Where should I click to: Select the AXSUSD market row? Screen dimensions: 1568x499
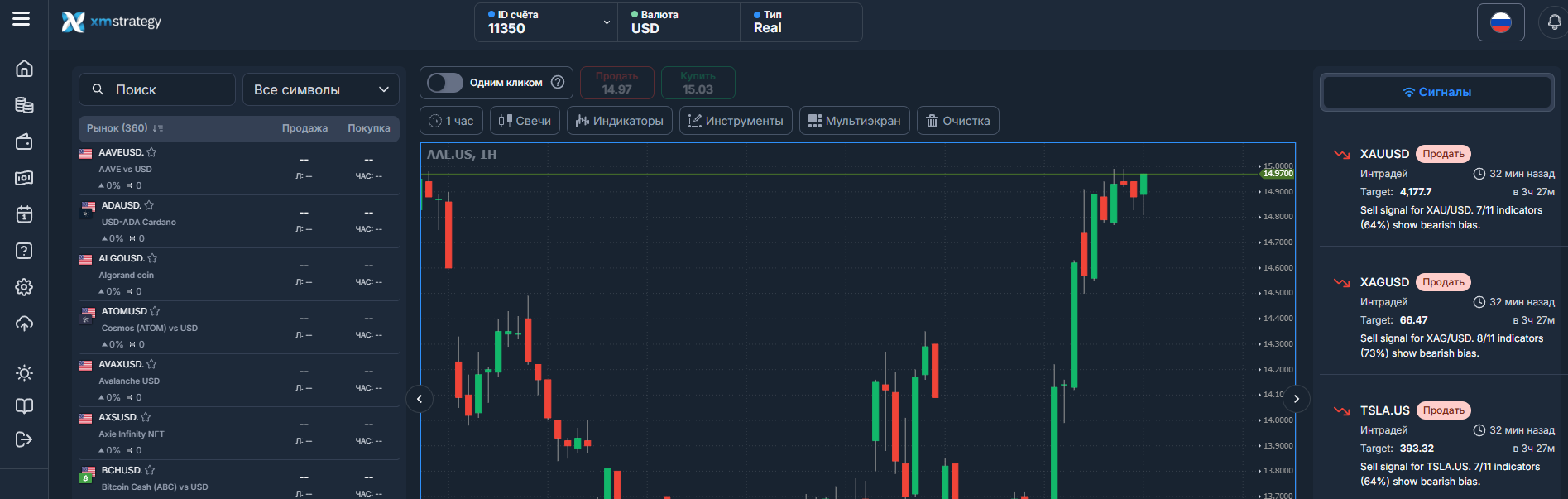(x=238, y=434)
